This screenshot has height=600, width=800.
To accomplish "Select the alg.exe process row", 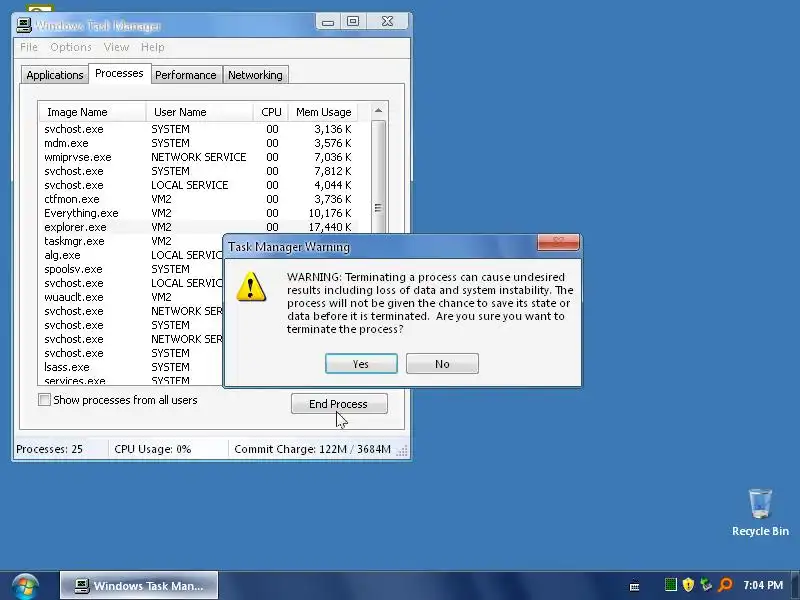I will 131,255.
